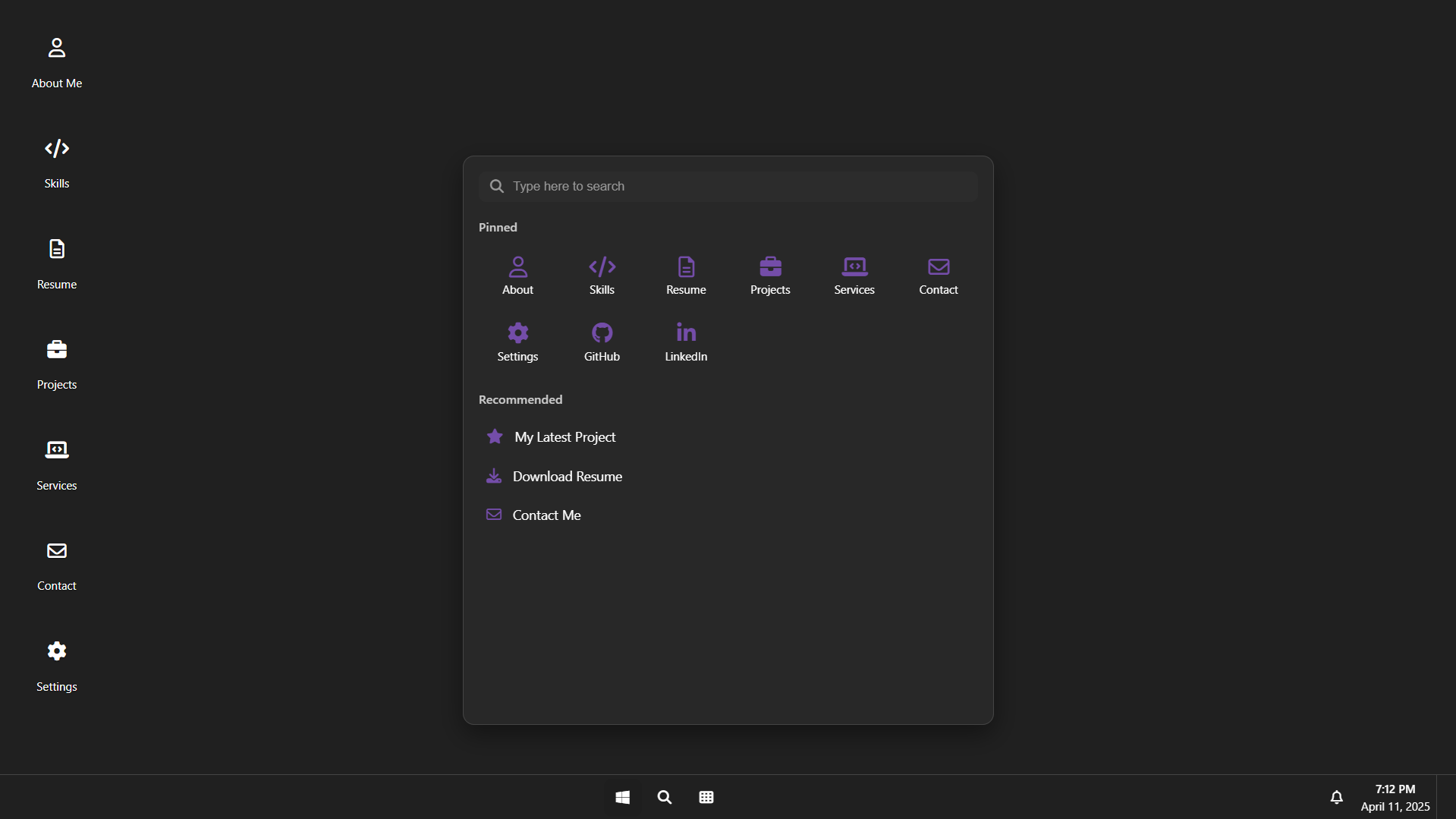Viewport: 1456px width, 819px height.
Task: Open the Skills desktop shortcut
Action: tap(57, 162)
